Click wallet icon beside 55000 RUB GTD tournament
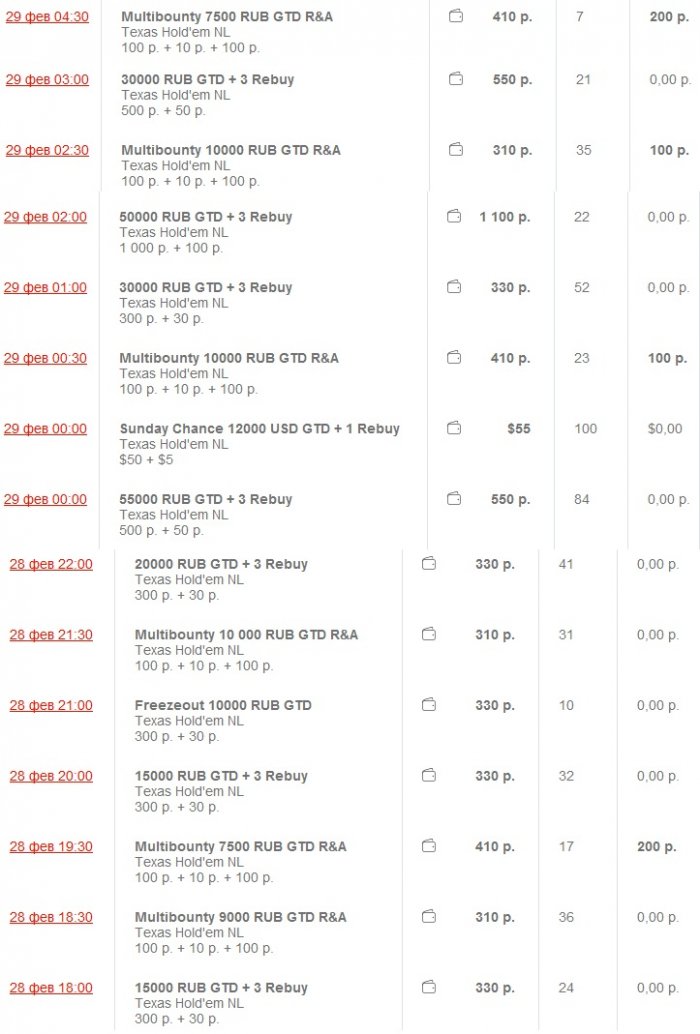The width and height of the screenshot is (700, 1034). 455,499
